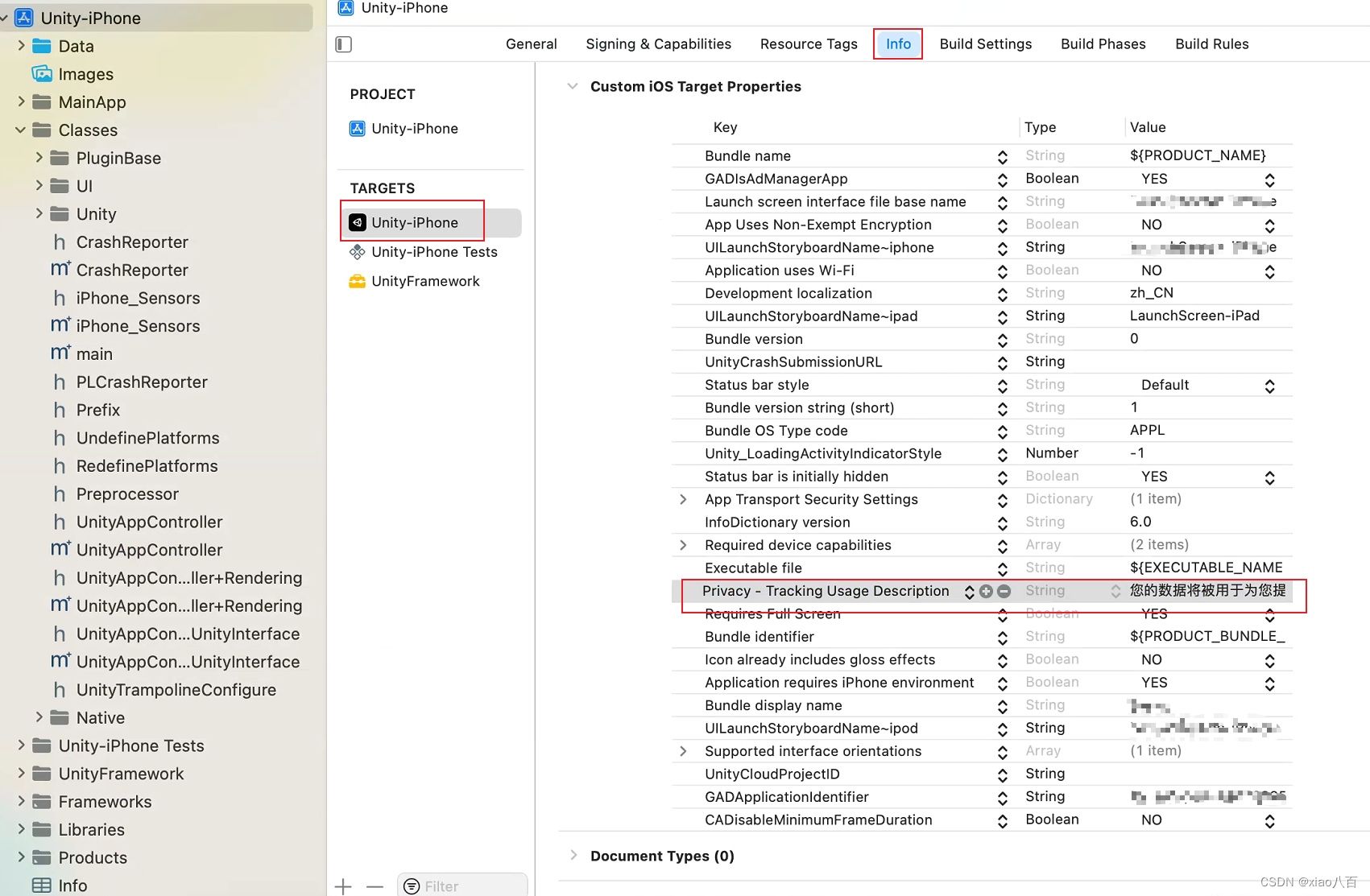Click the Unity-iPhone project icon under PROJECT

[358, 129]
